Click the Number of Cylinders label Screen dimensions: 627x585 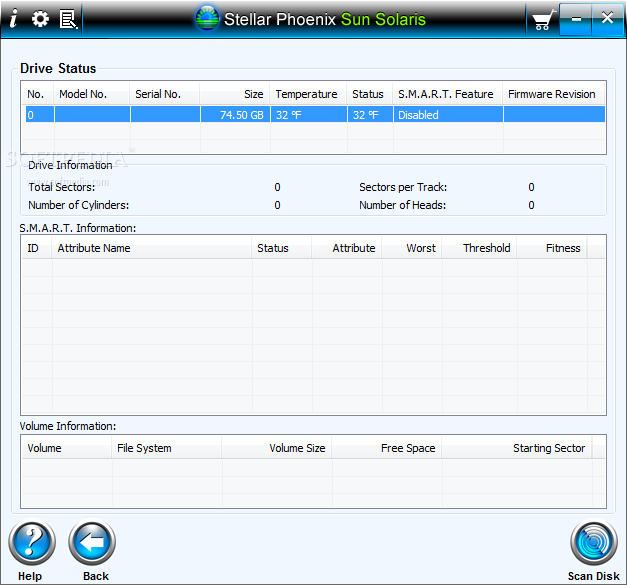79,205
